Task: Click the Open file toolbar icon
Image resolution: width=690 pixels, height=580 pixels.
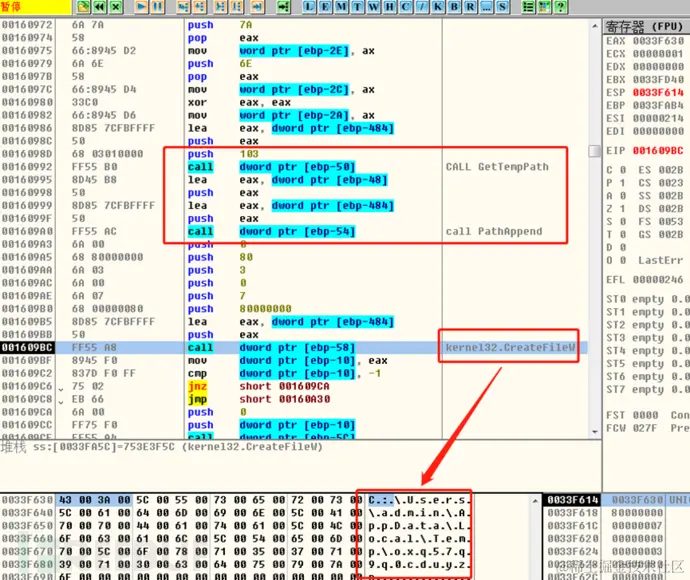Action: click(x=83, y=7)
